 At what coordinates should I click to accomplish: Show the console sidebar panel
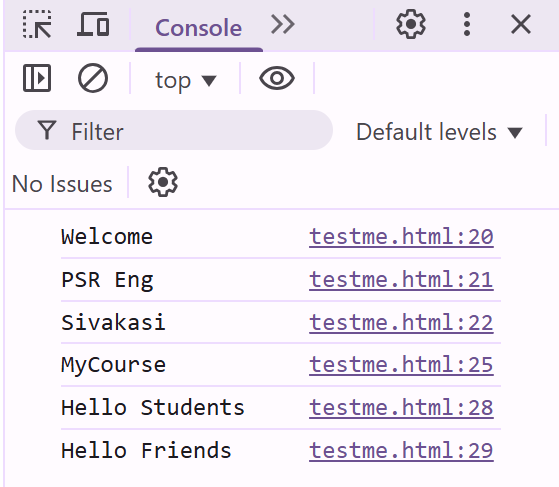[x=37, y=78]
